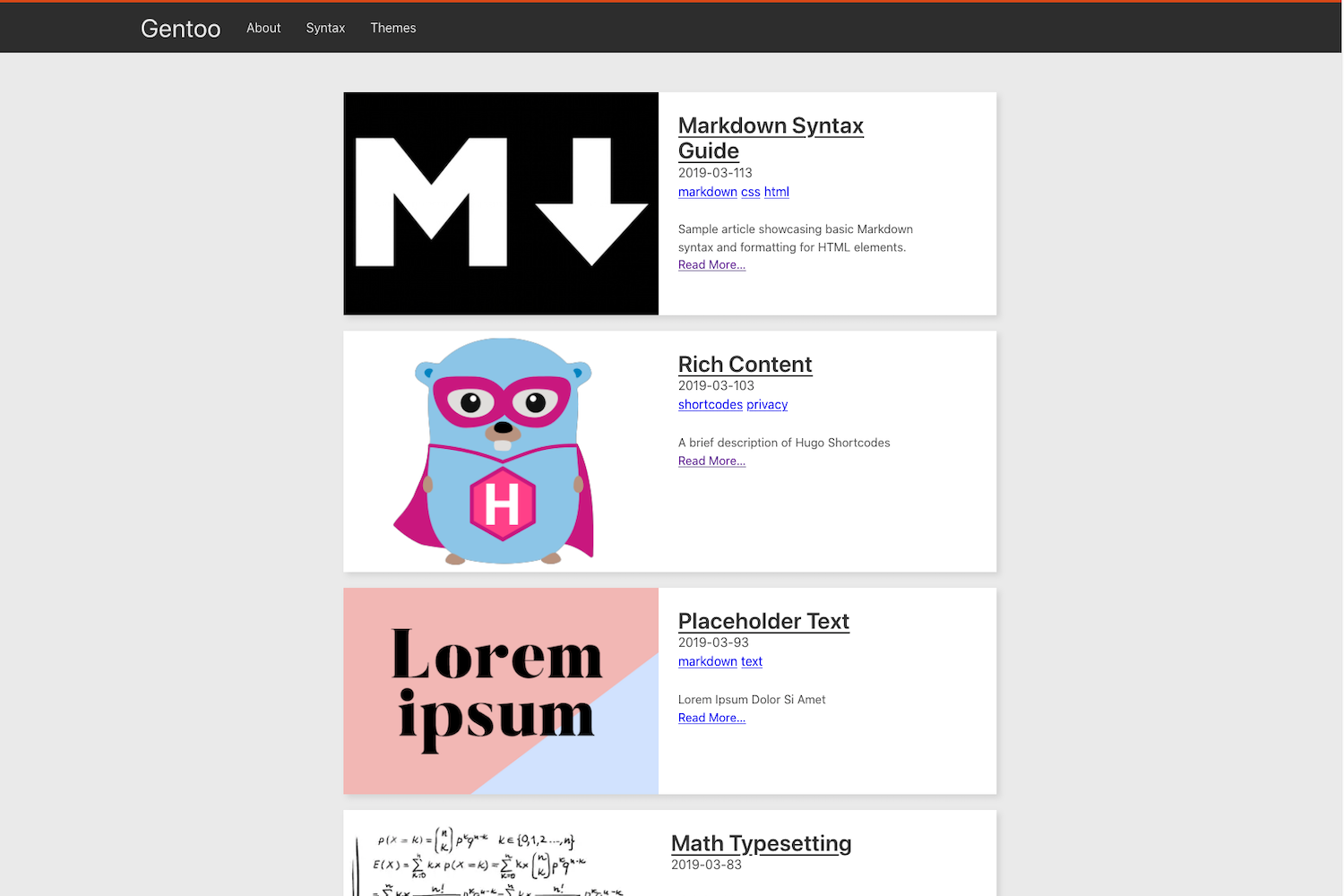The image size is (1344, 896).
Task: Click Read More under Rich Content
Action: coord(711,461)
